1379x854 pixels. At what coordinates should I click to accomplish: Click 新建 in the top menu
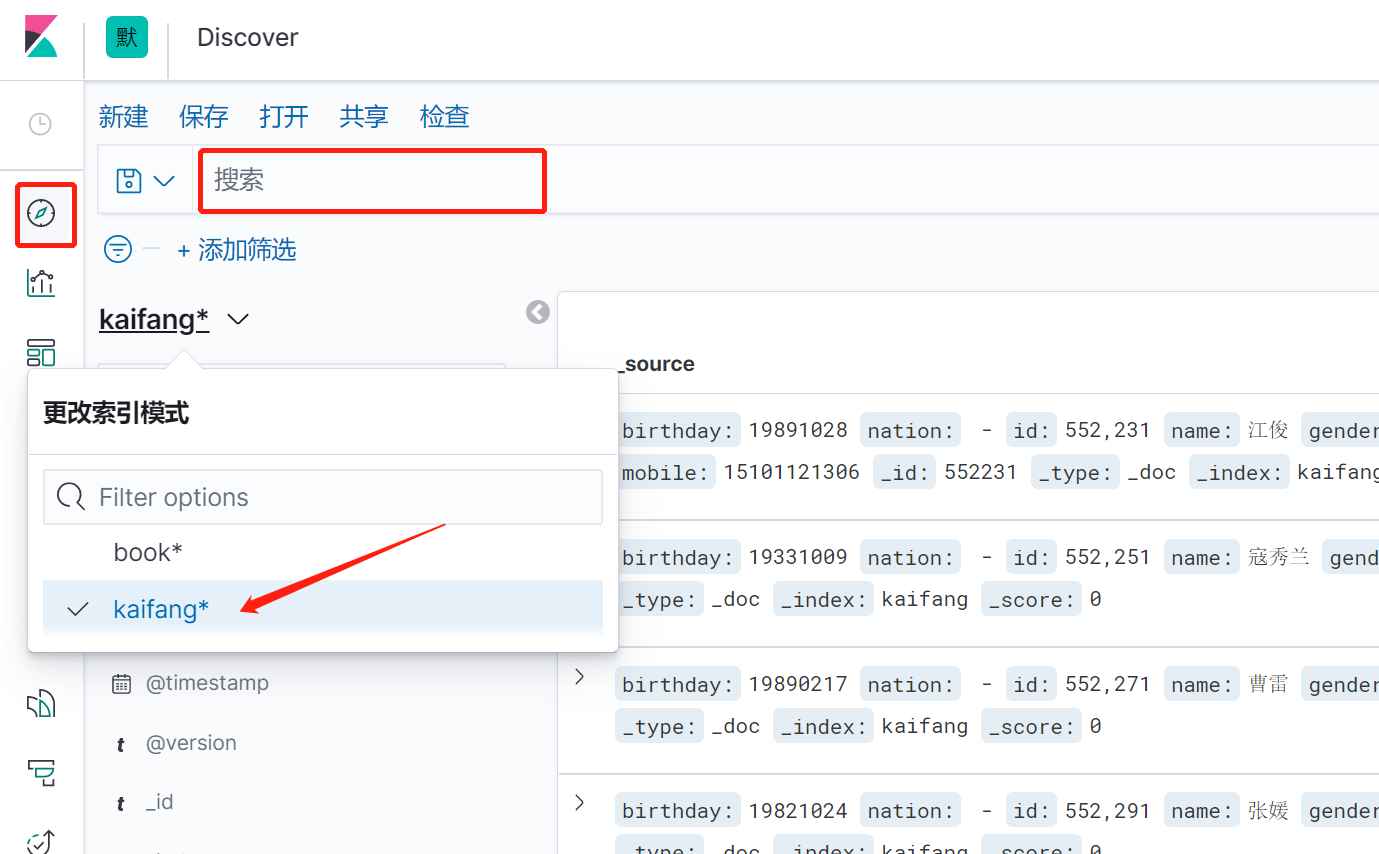coord(124,117)
